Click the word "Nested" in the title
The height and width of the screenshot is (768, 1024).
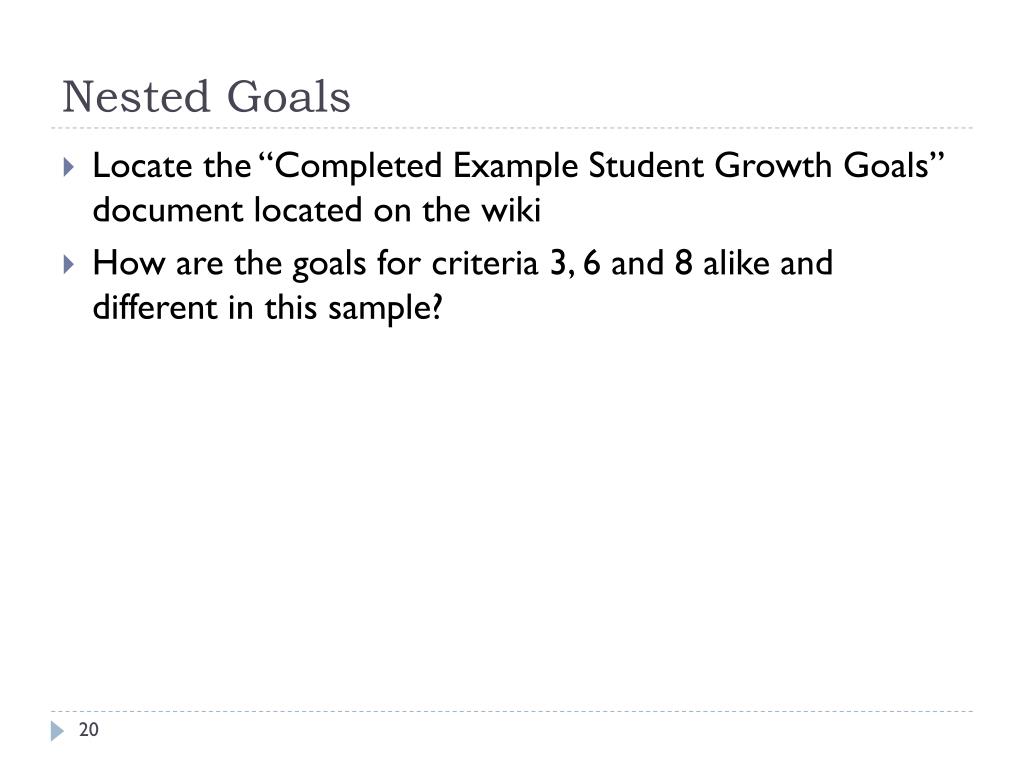(136, 97)
